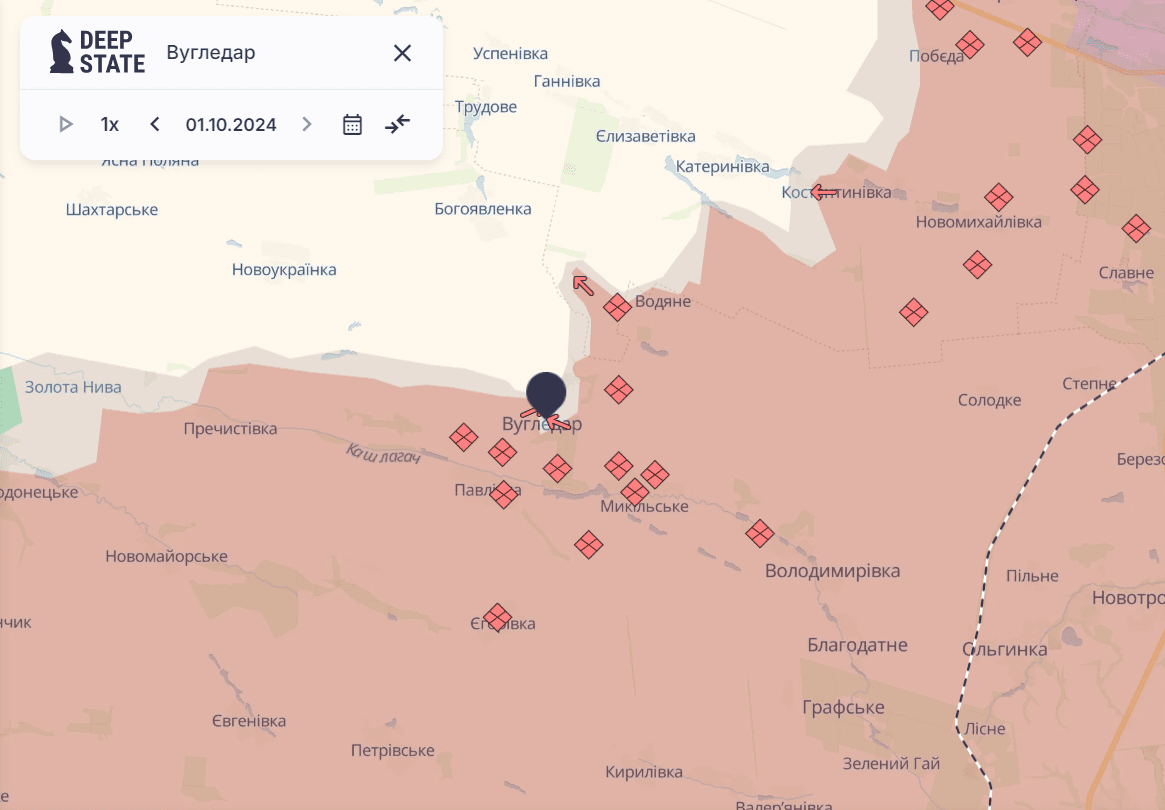
Task: Select the unit marker at Єгорівка
Action: (497, 618)
